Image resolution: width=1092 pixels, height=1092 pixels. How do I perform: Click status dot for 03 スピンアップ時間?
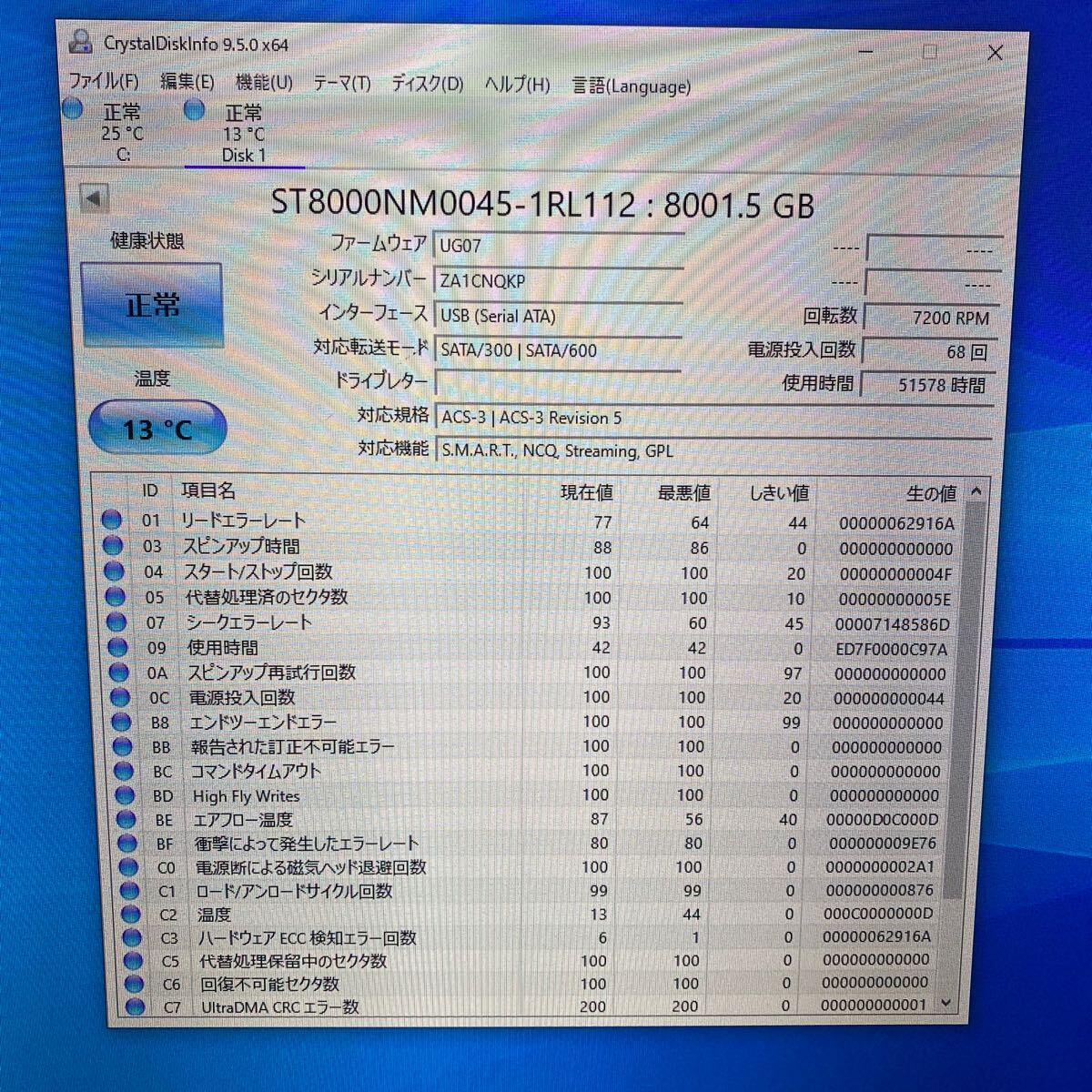[113, 545]
